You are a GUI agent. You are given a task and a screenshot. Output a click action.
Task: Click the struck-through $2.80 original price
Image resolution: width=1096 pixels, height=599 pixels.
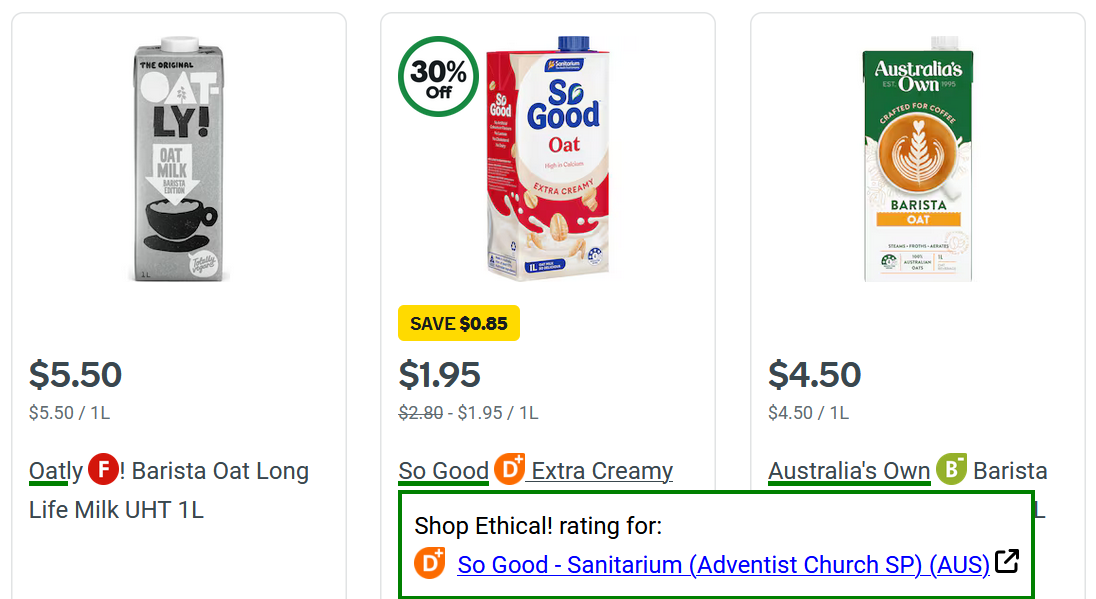(x=420, y=413)
